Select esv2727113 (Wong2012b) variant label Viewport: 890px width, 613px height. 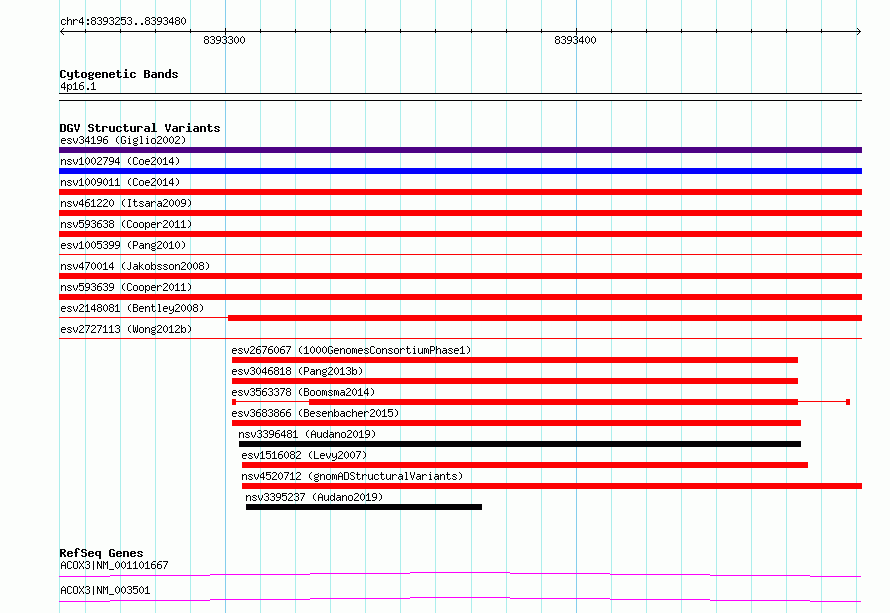[x=126, y=329]
